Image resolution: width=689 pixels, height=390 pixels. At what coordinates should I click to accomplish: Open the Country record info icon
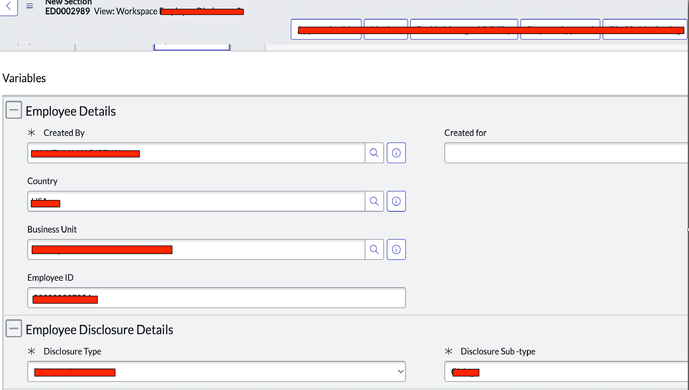click(396, 201)
